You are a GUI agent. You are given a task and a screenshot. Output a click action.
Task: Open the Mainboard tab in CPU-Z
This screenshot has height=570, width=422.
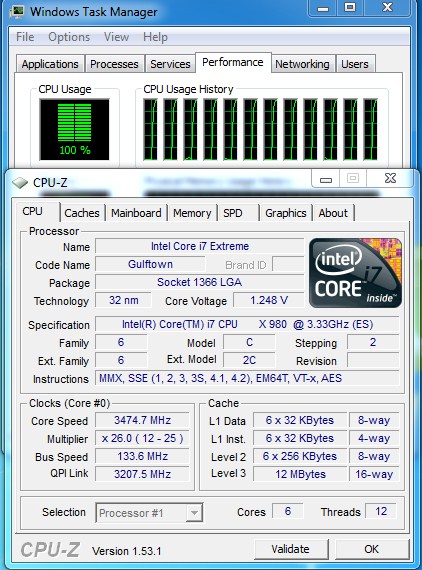[x=136, y=213]
